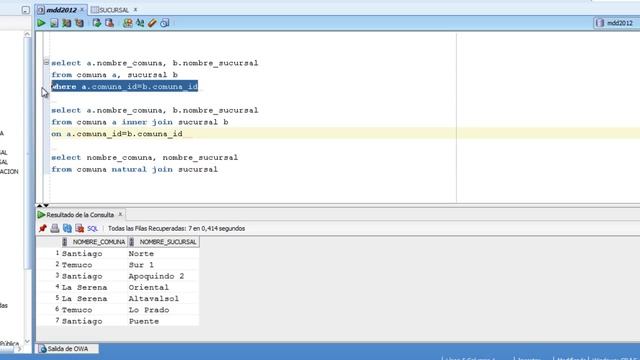Click the 'Todas las Filas Recuperadas' status text
The height and width of the screenshot is (360, 640).
(176, 229)
